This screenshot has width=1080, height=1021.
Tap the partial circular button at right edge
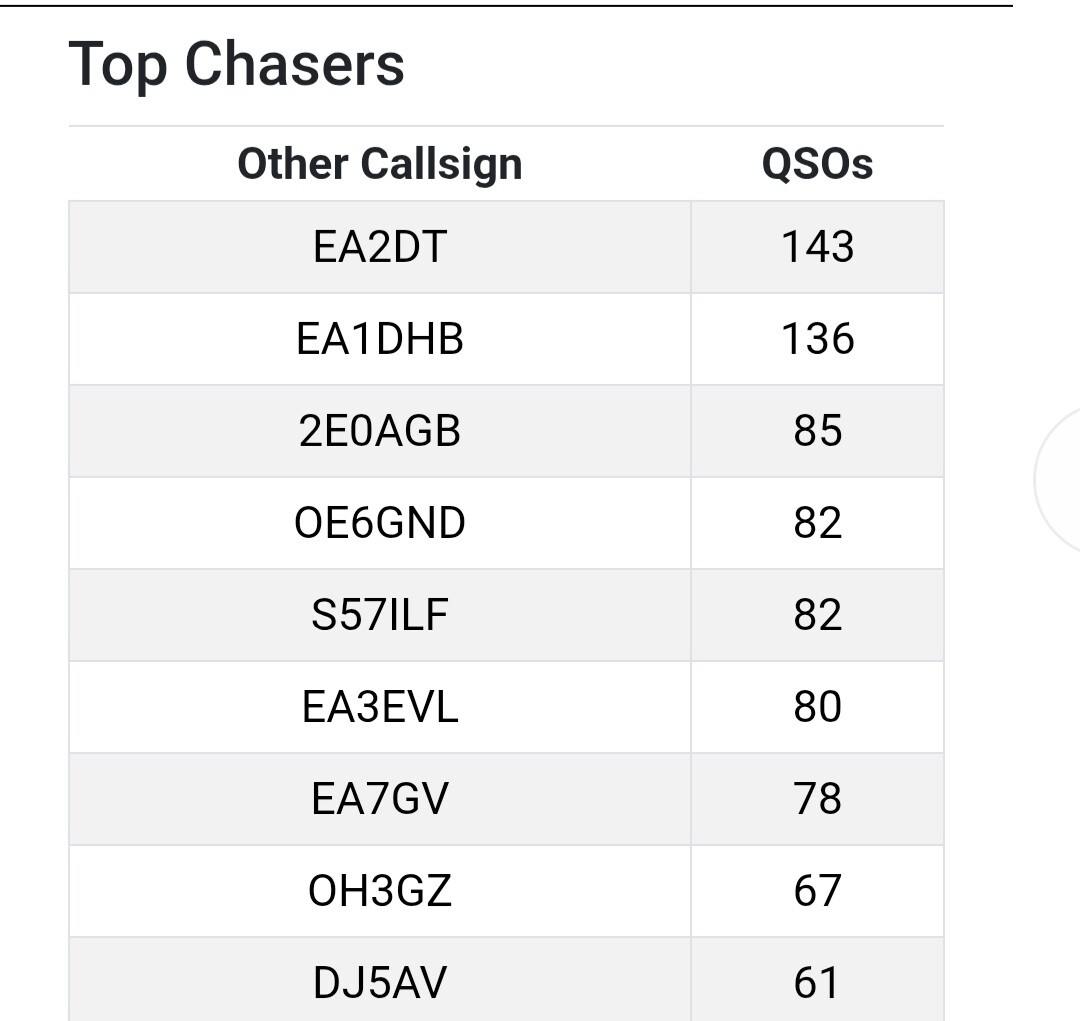click(x=1060, y=479)
